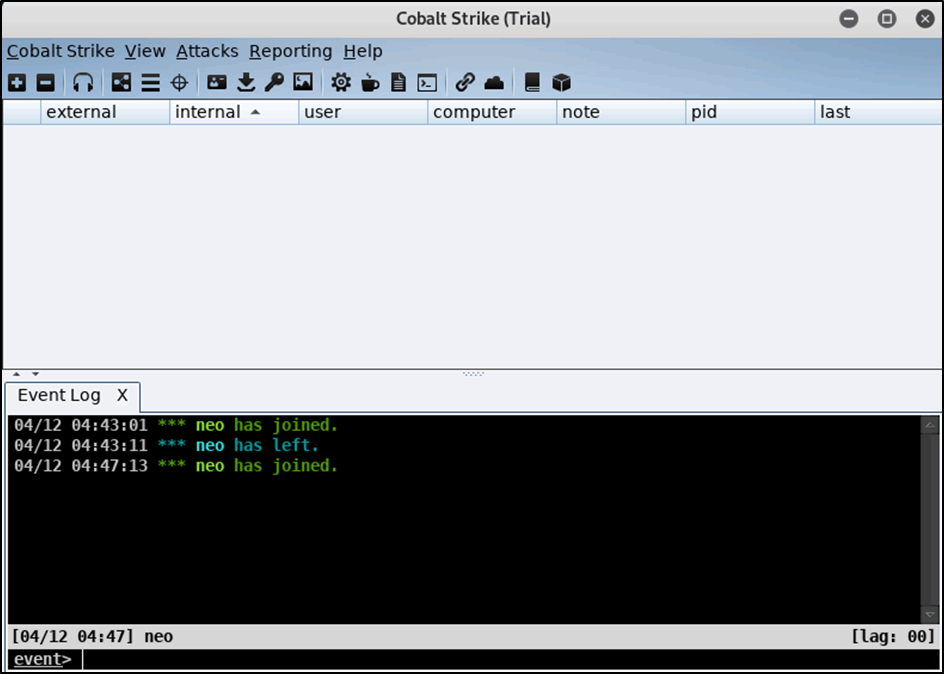The width and height of the screenshot is (944, 674).
Task: Open Listeners via the headphones icon
Action: (83, 82)
